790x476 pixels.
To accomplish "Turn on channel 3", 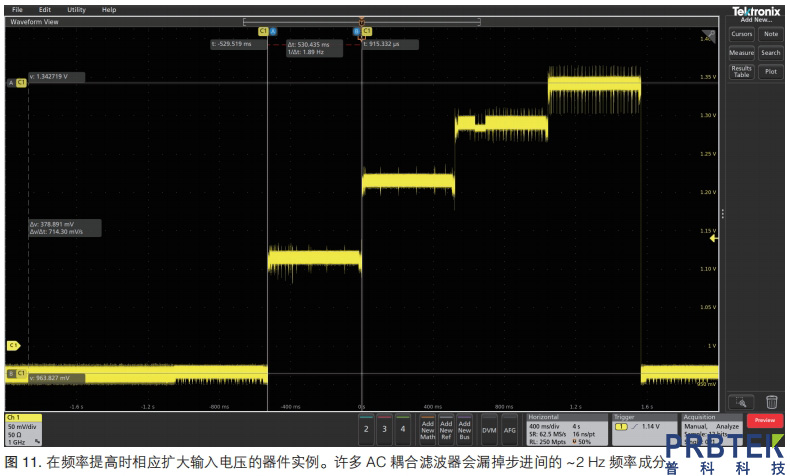I will pyautogui.click(x=385, y=429).
